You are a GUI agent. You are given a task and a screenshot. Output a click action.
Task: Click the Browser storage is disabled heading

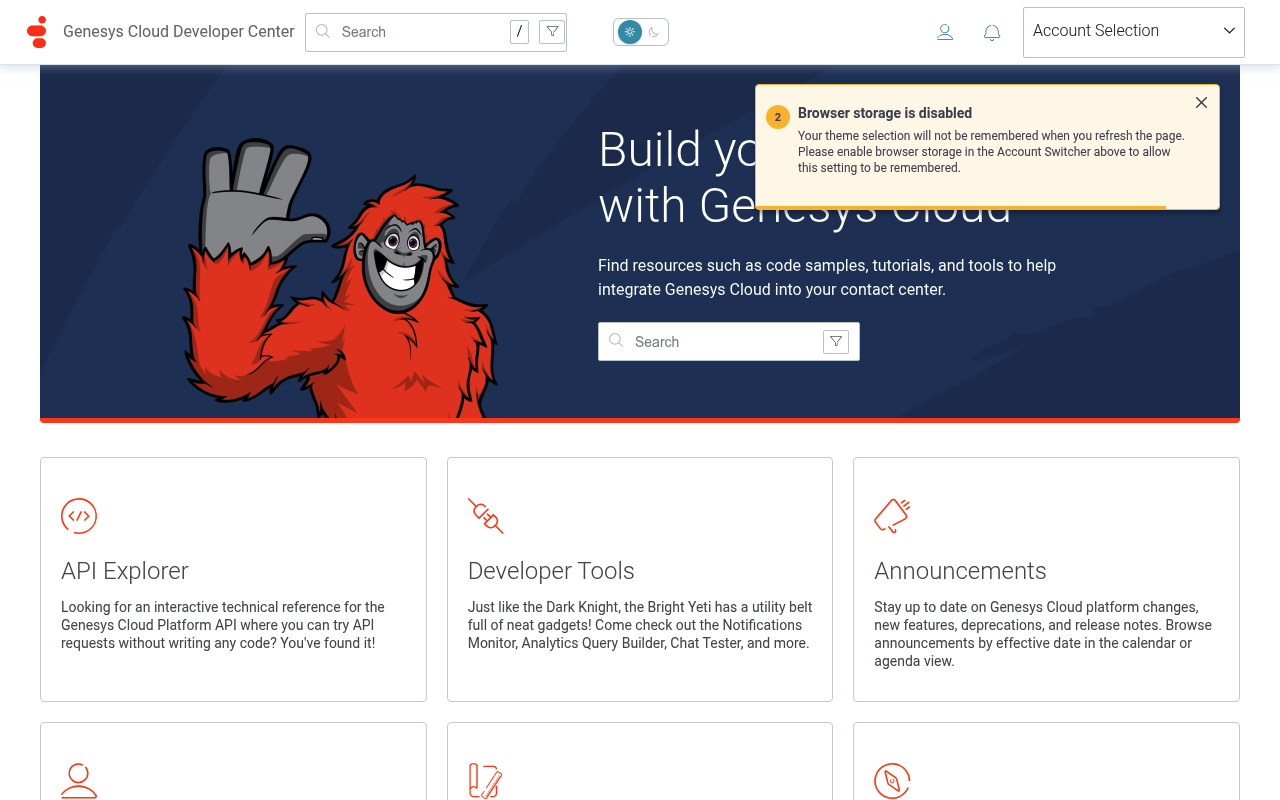click(885, 113)
